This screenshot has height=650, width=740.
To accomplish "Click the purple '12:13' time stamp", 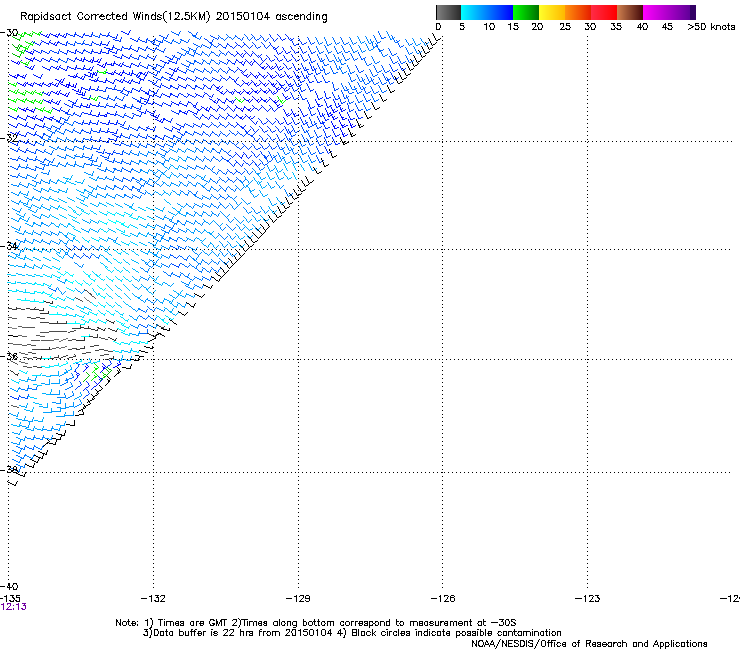I will coord(13,607).
